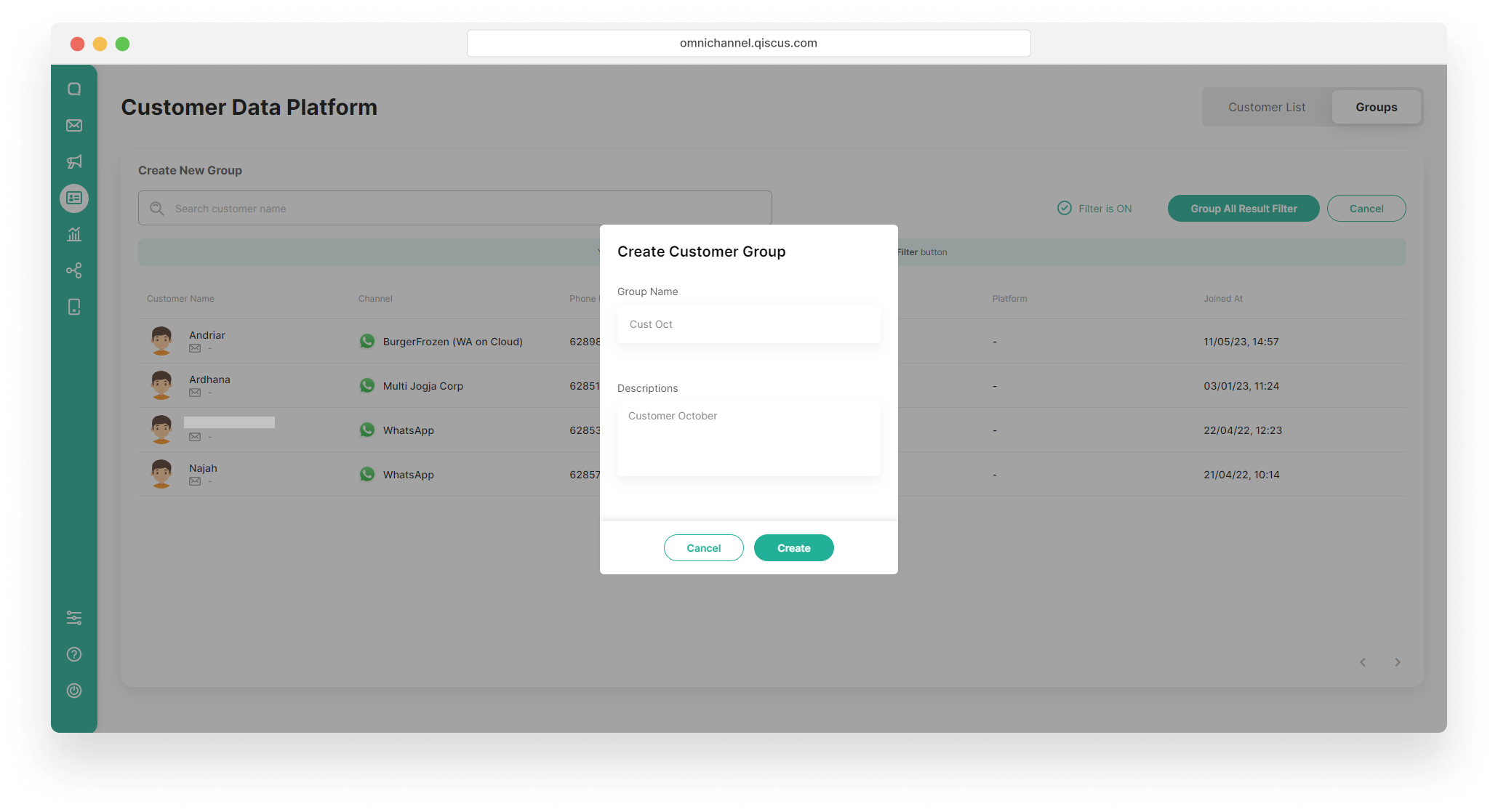The image size is (1498, 812).
Task: Switch to the Customer List tab
Action: tap(1267, 107)
